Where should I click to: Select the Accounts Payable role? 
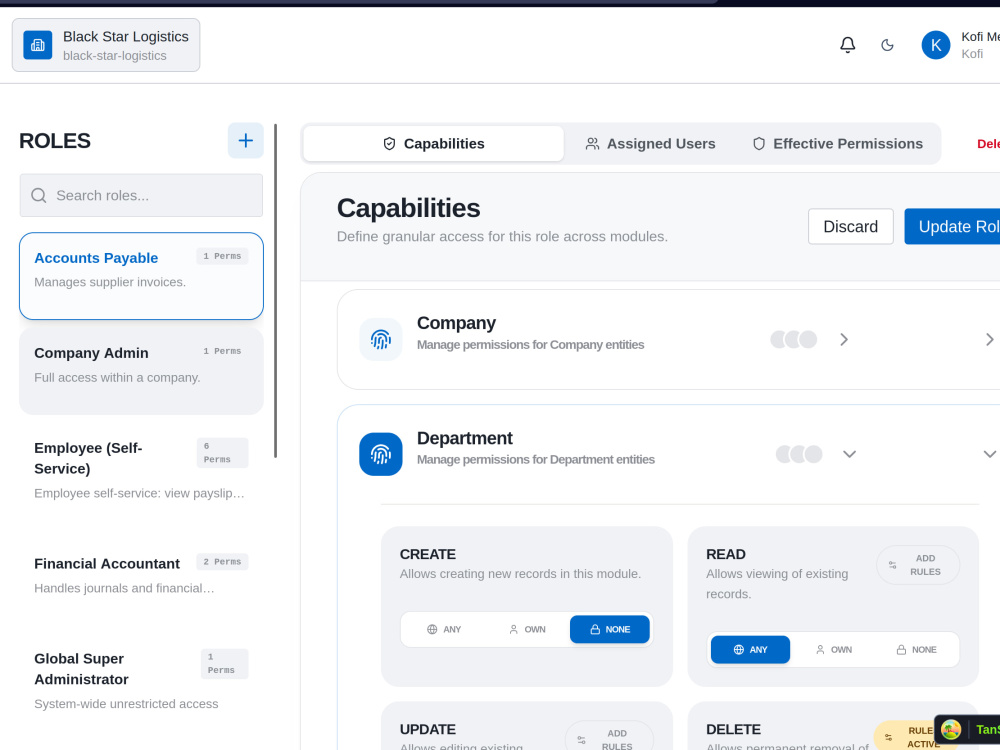(141, 276)
